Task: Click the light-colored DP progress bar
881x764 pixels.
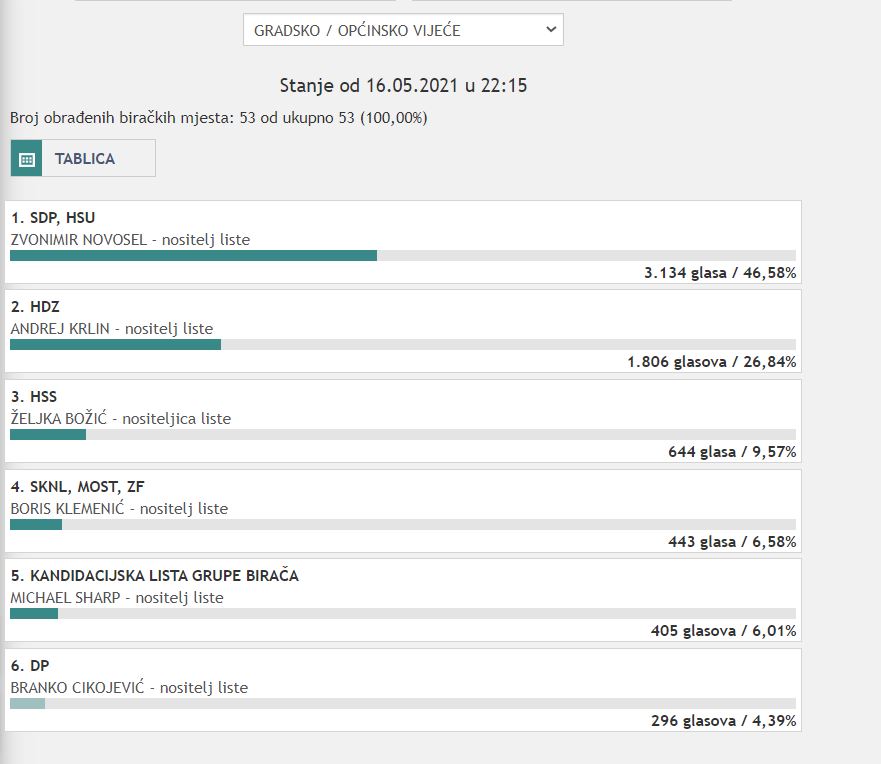Action: coord(27,703)
